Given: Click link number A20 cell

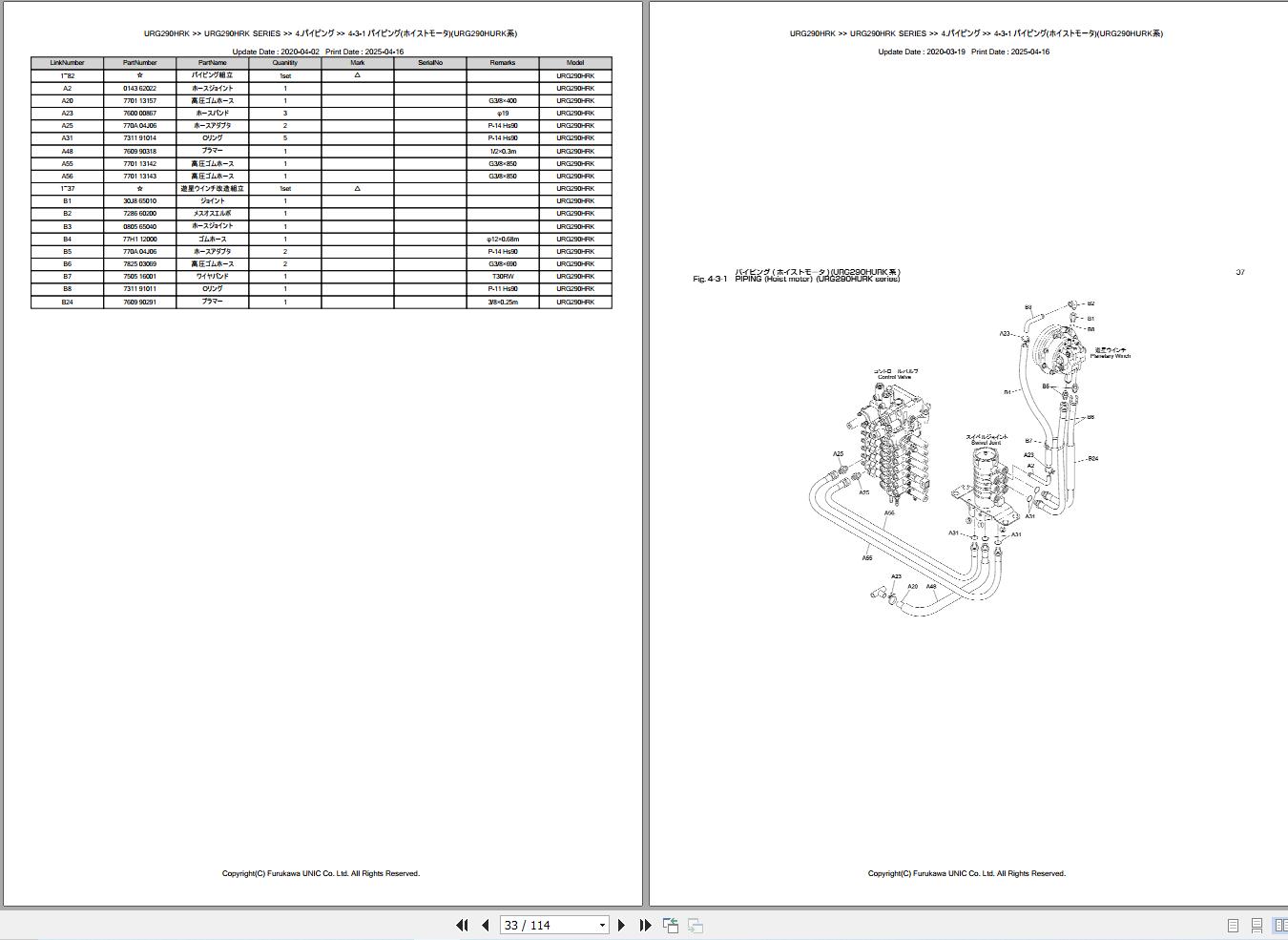Looking at the screenshot, I should click(x=68, y=100).
